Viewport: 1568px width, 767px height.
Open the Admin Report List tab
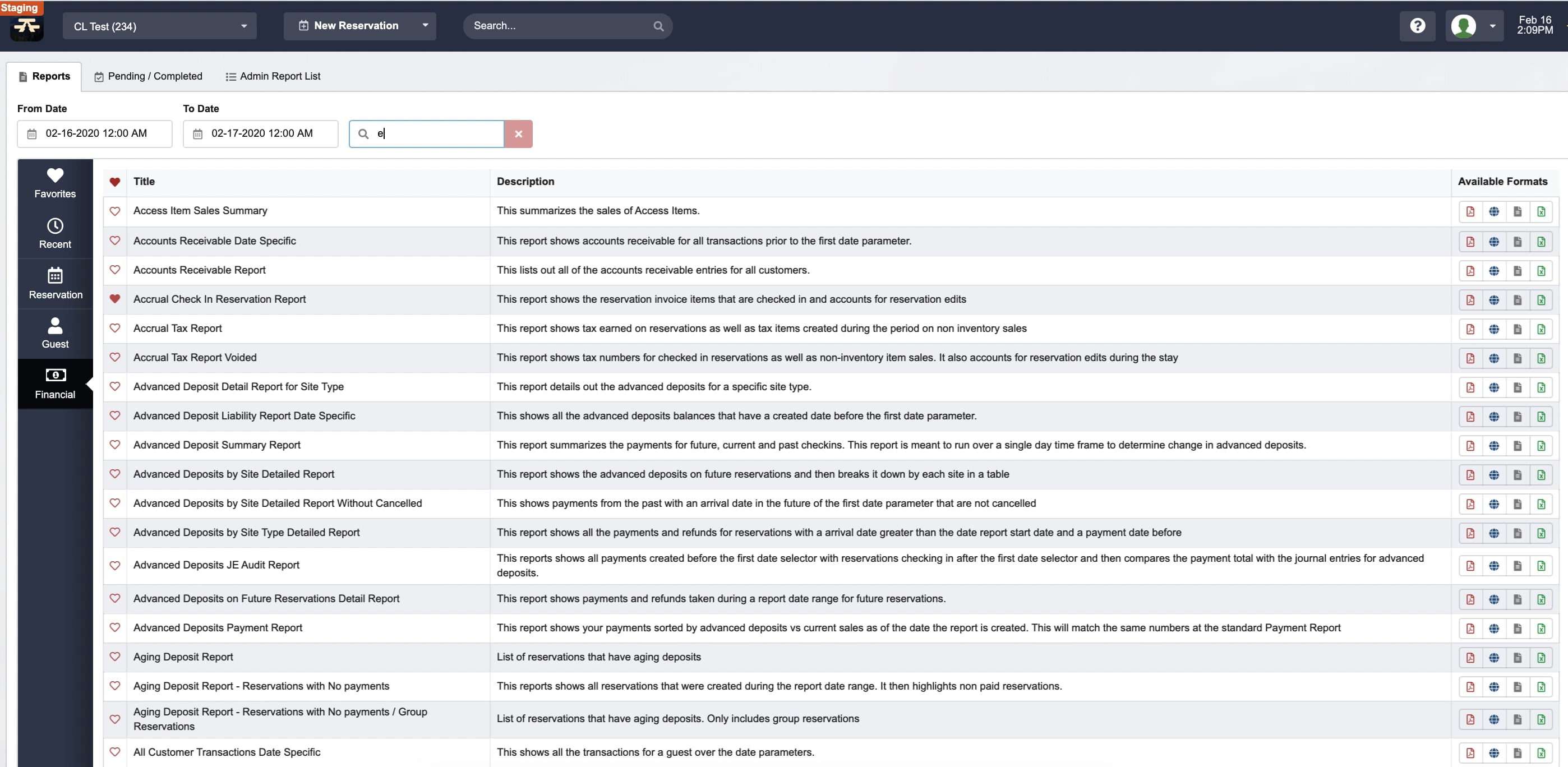pyautogui.click(x=273, y=76)
